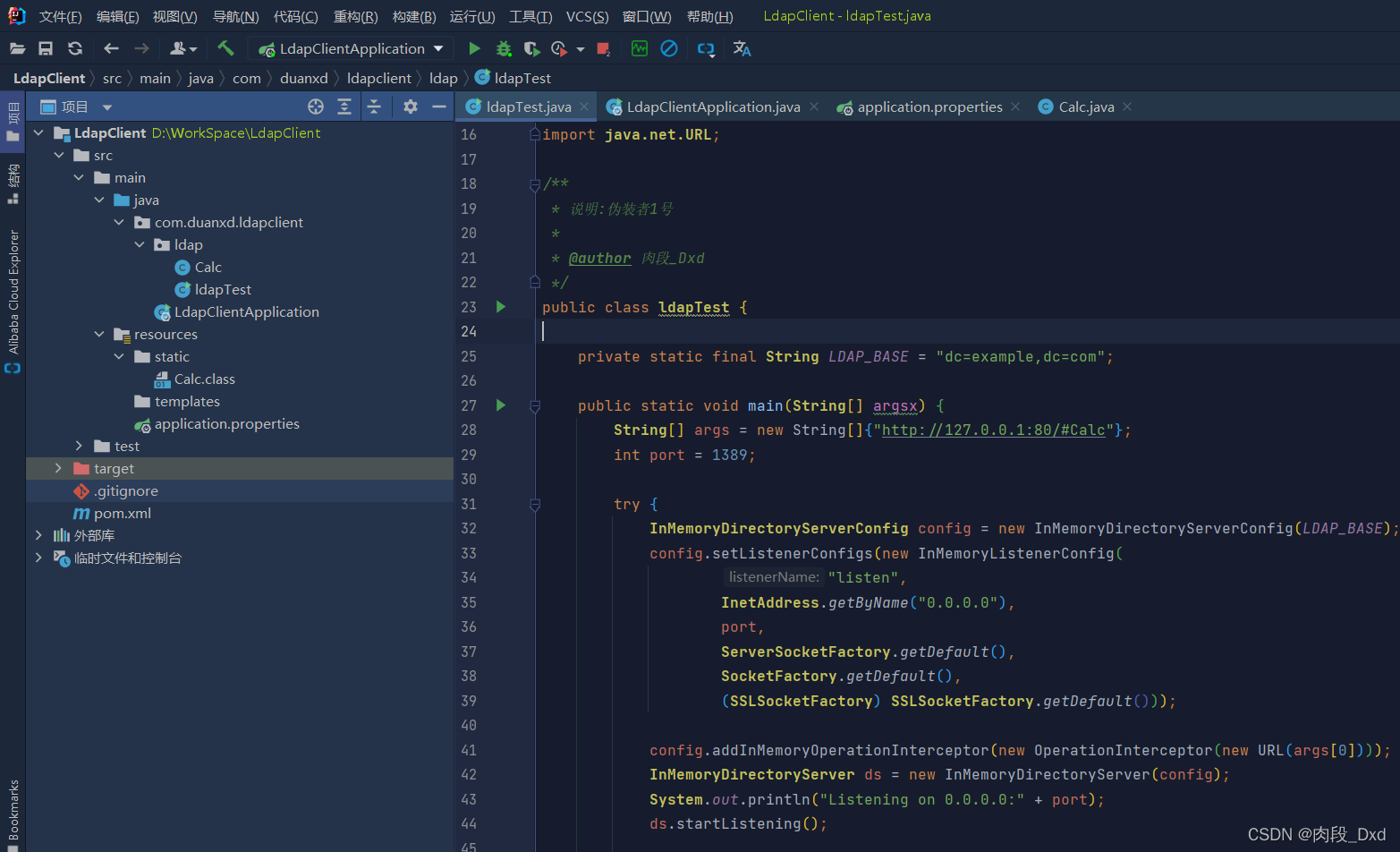Screen dimensions: 1400x852
Task: Collapse all nodes in the project panel
Action: [x=374, y=106]
